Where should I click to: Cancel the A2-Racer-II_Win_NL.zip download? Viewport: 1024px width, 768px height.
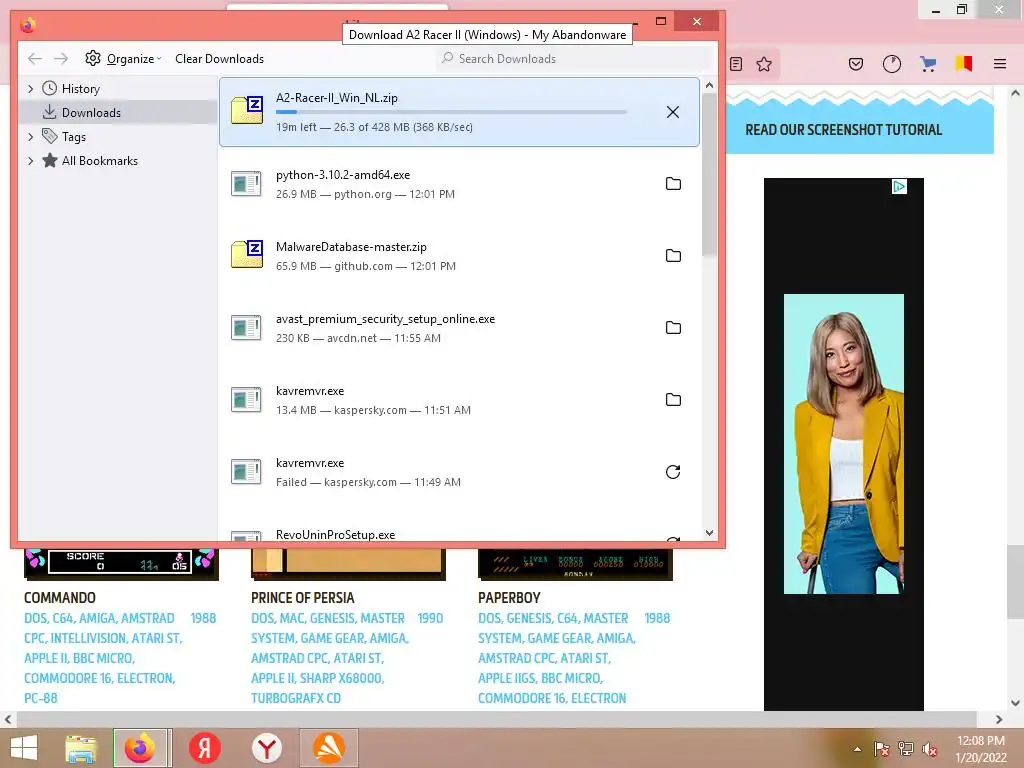[x=673, y=112]
